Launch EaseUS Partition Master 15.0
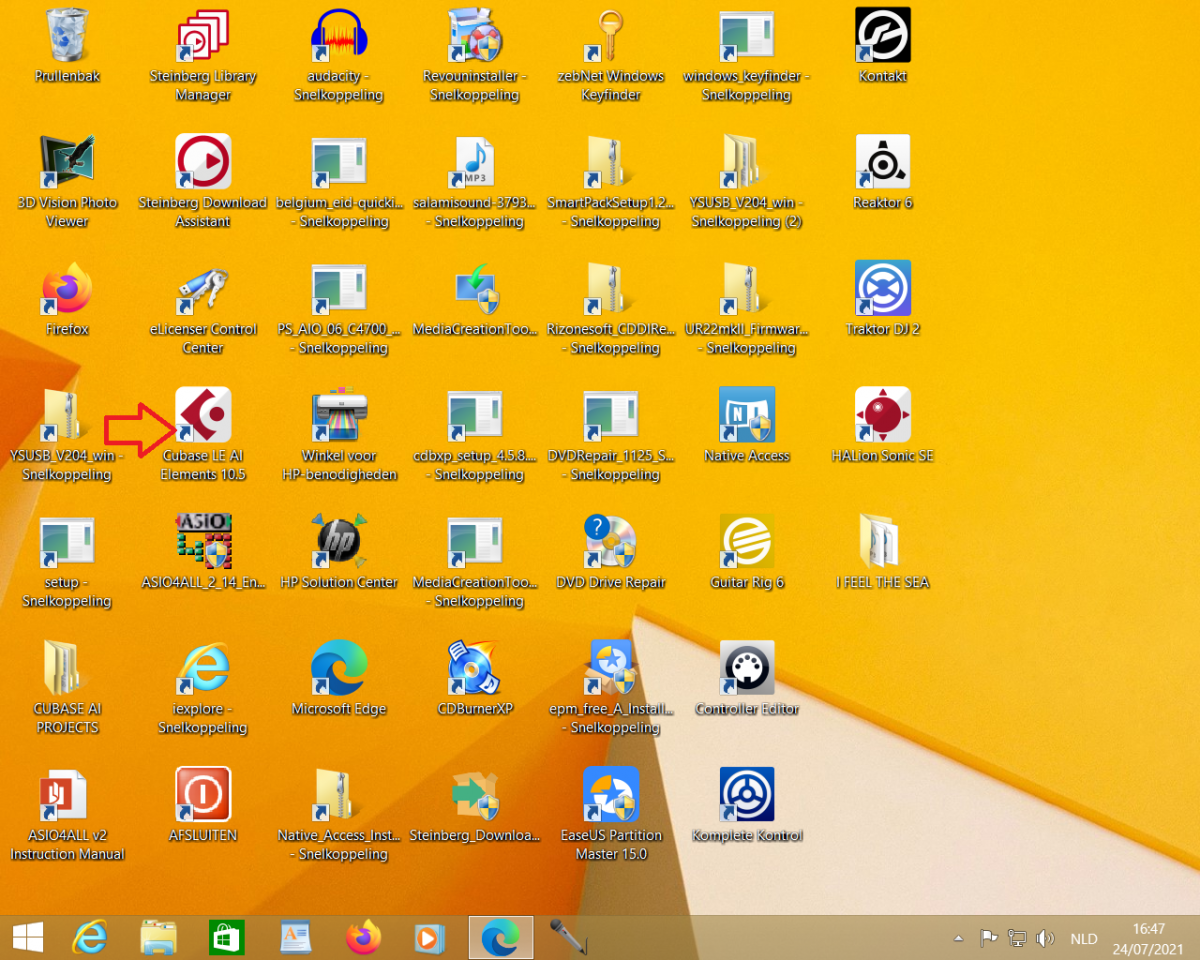This screenshot has width=1200, height=960. point(611,795)
